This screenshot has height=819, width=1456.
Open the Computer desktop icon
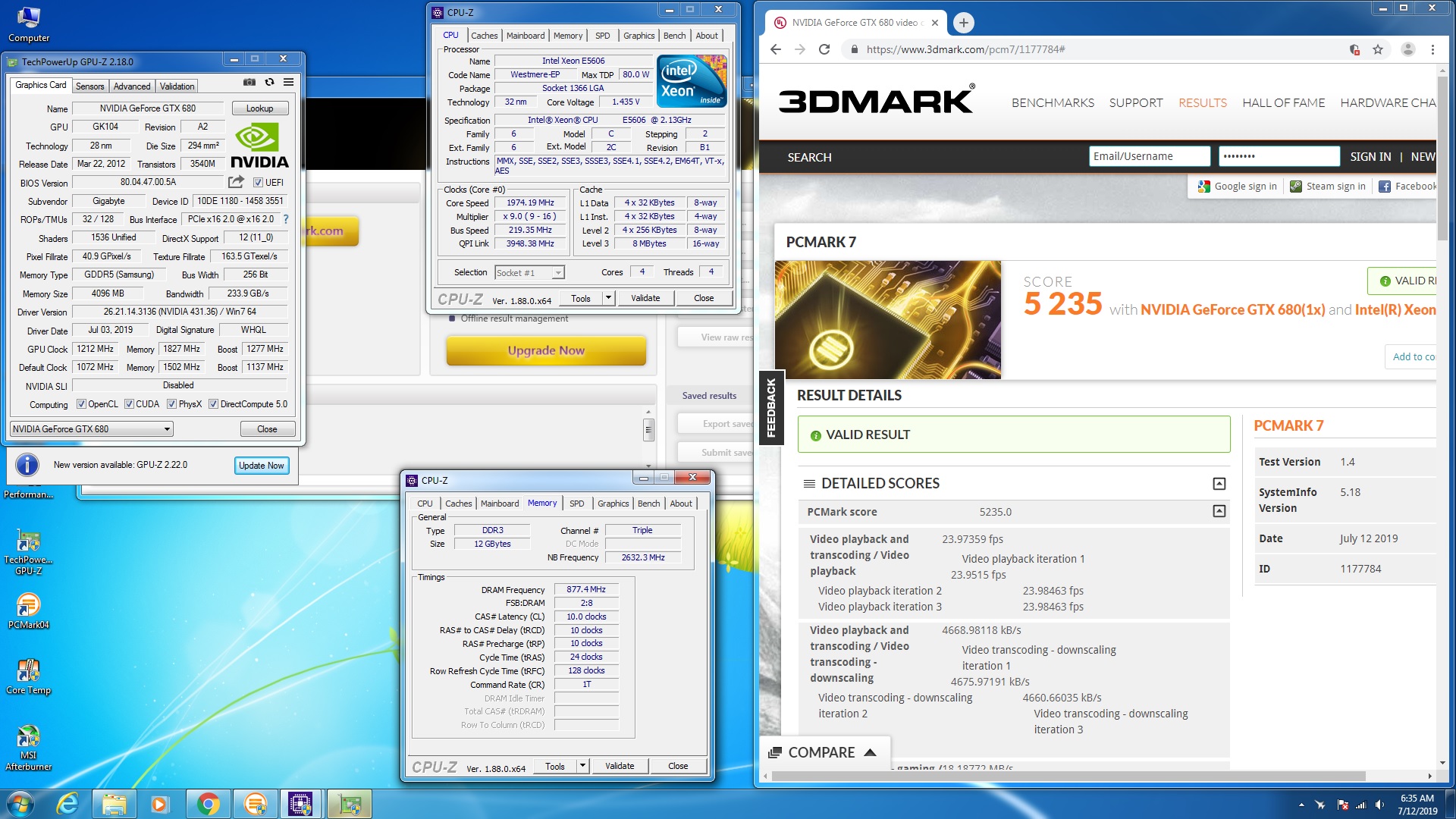(29, 24)
